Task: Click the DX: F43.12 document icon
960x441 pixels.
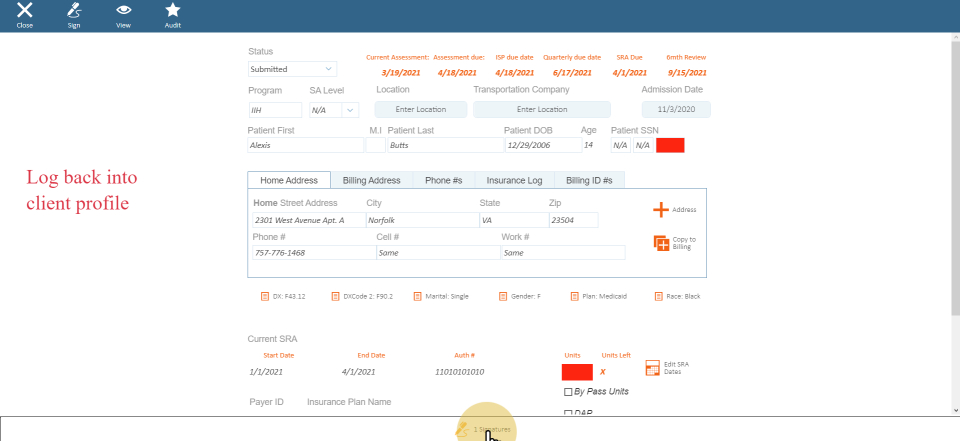Action: 265,297
